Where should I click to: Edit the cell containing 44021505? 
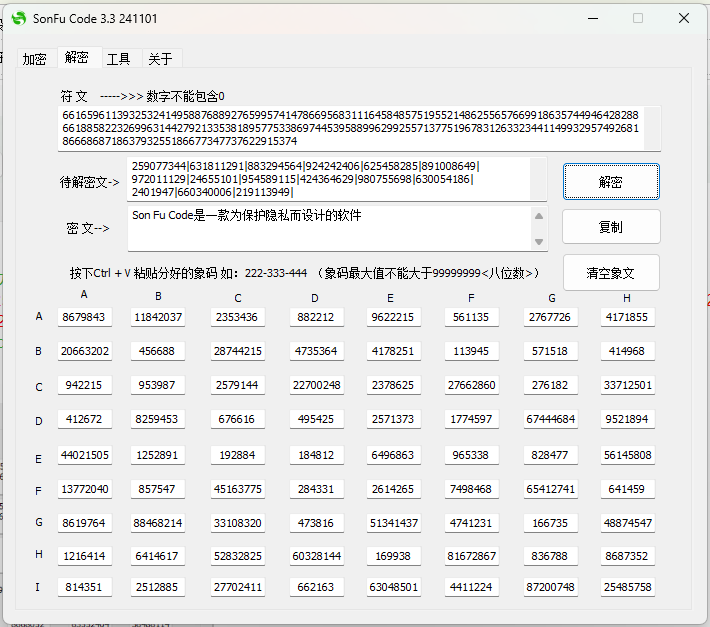(84, 455)
